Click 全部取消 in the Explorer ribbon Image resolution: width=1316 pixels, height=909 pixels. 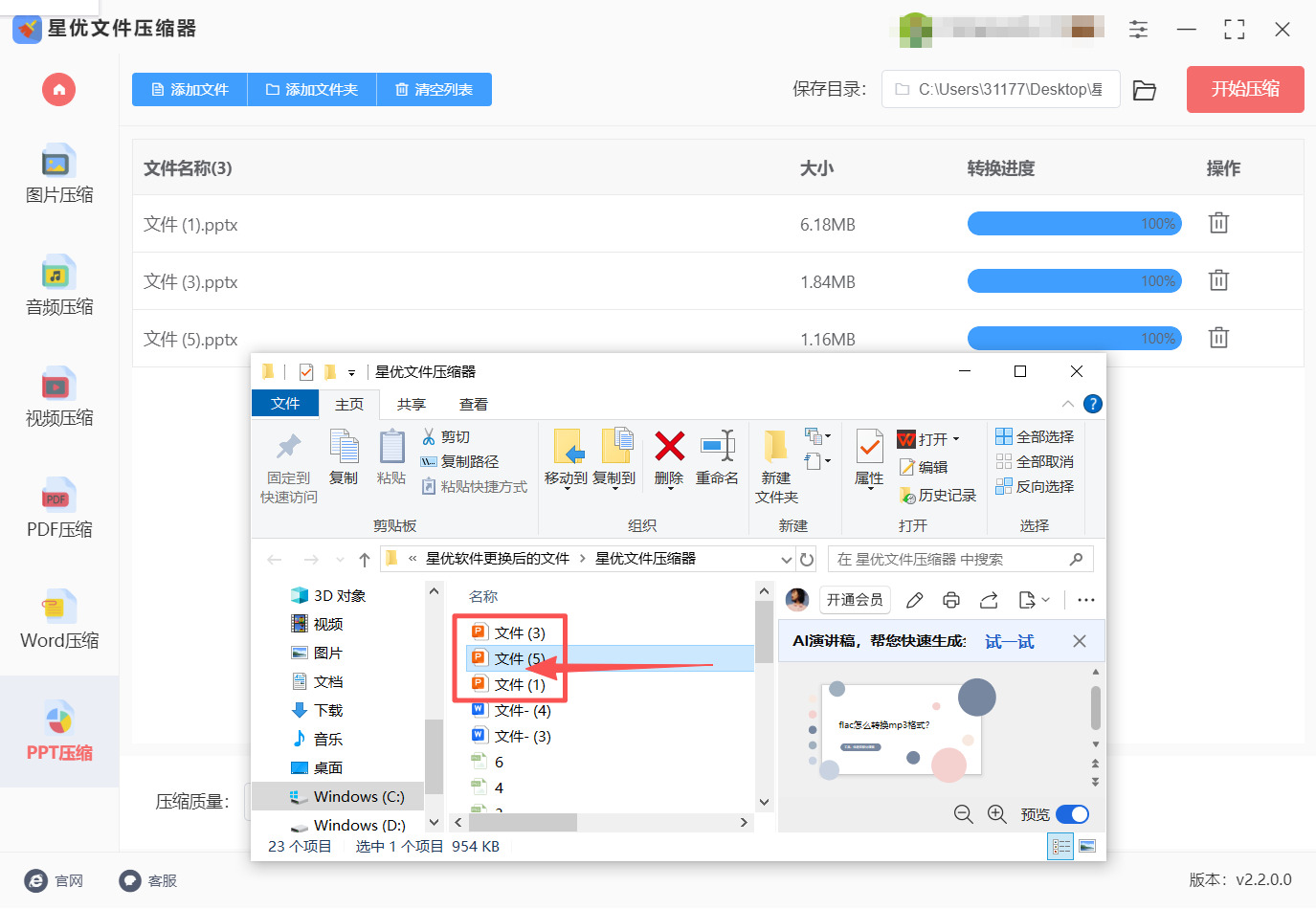[x=1035, y=461]
